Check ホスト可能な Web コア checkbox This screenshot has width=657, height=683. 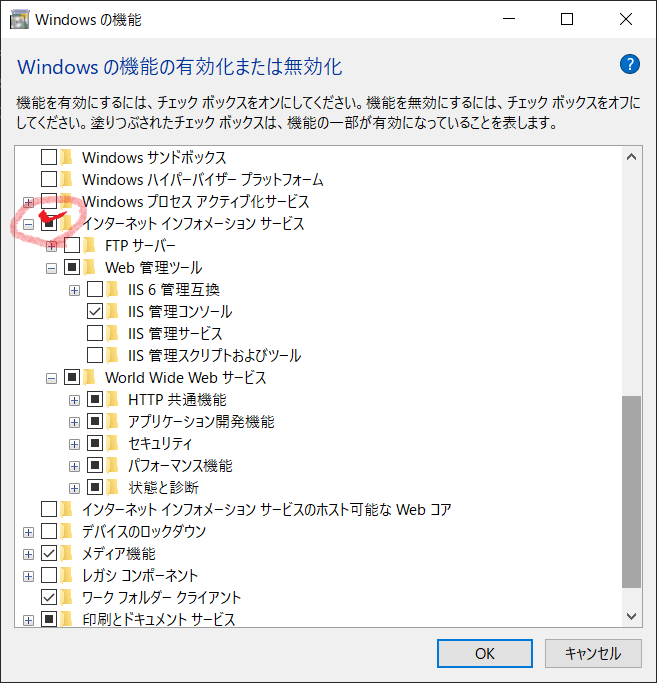point(49,509)
